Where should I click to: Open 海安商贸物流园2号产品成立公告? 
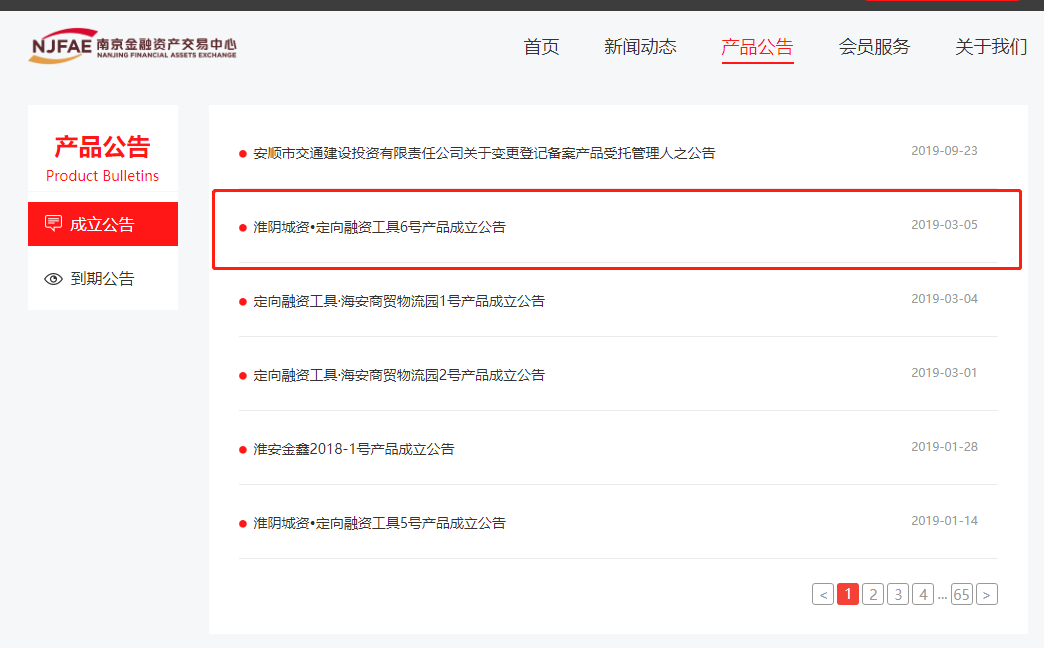tap(399, 375)
